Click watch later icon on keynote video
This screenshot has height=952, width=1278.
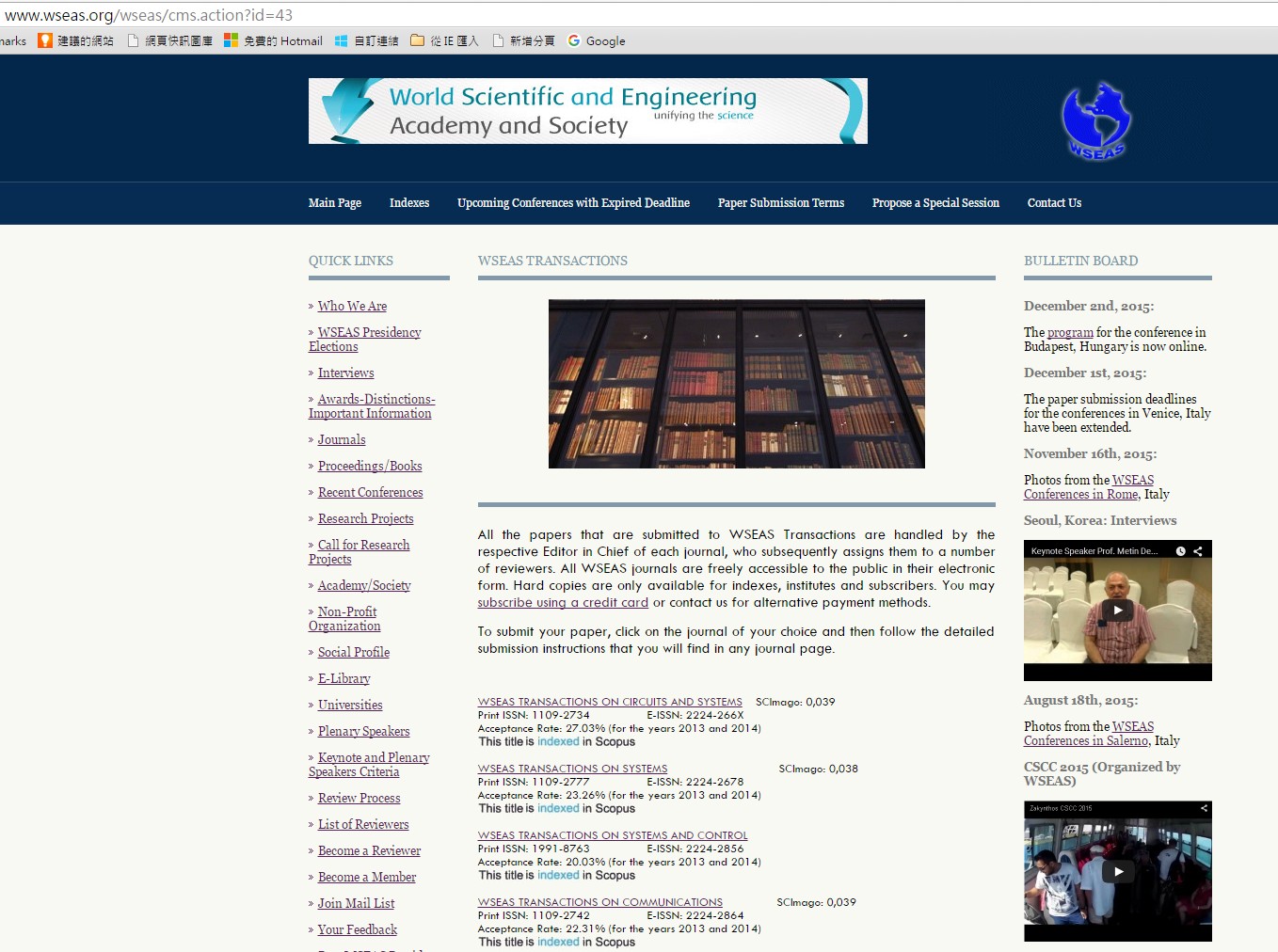[1180, 551]
